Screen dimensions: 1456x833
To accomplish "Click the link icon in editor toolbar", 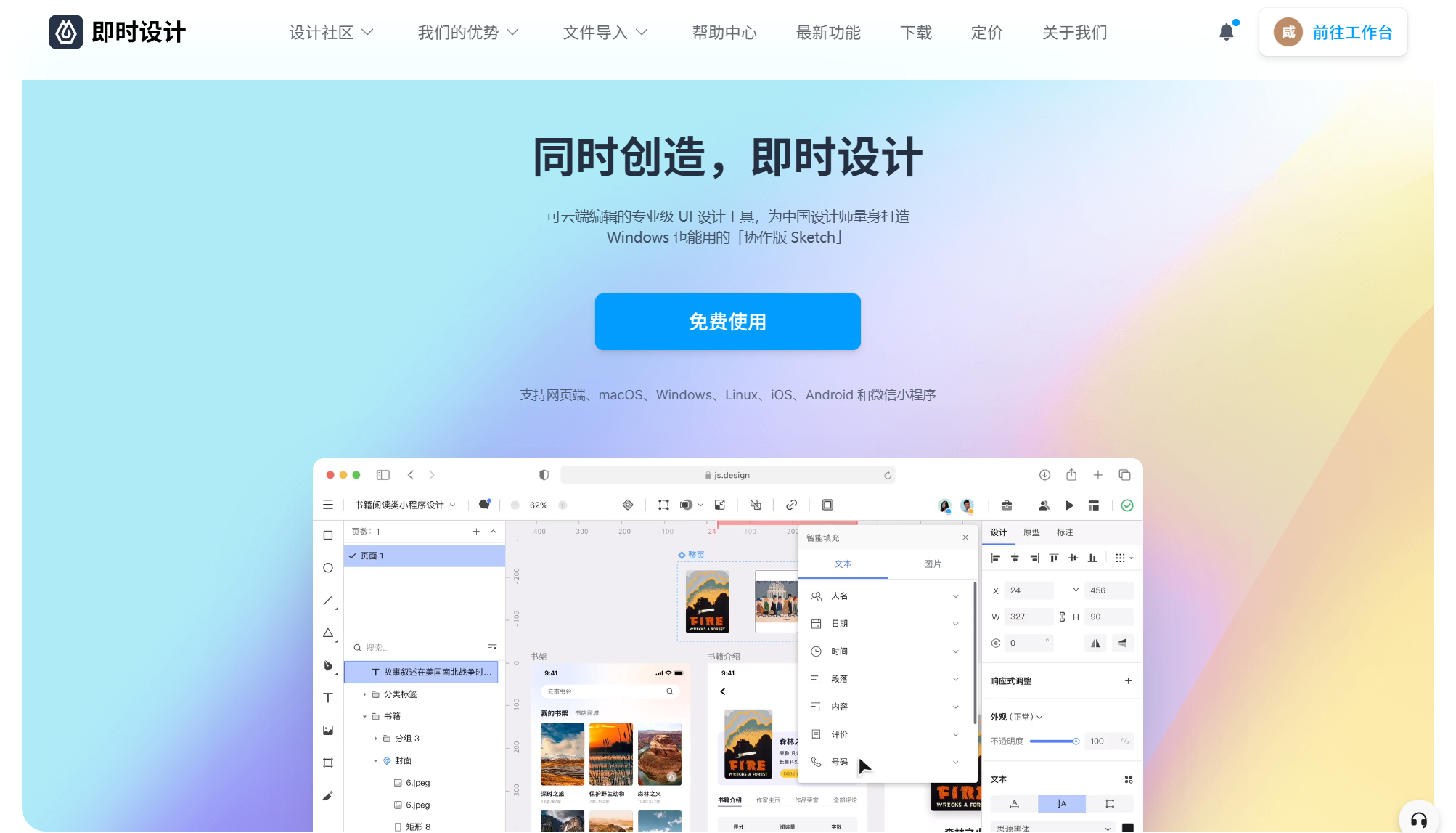I will click(791, 505).
